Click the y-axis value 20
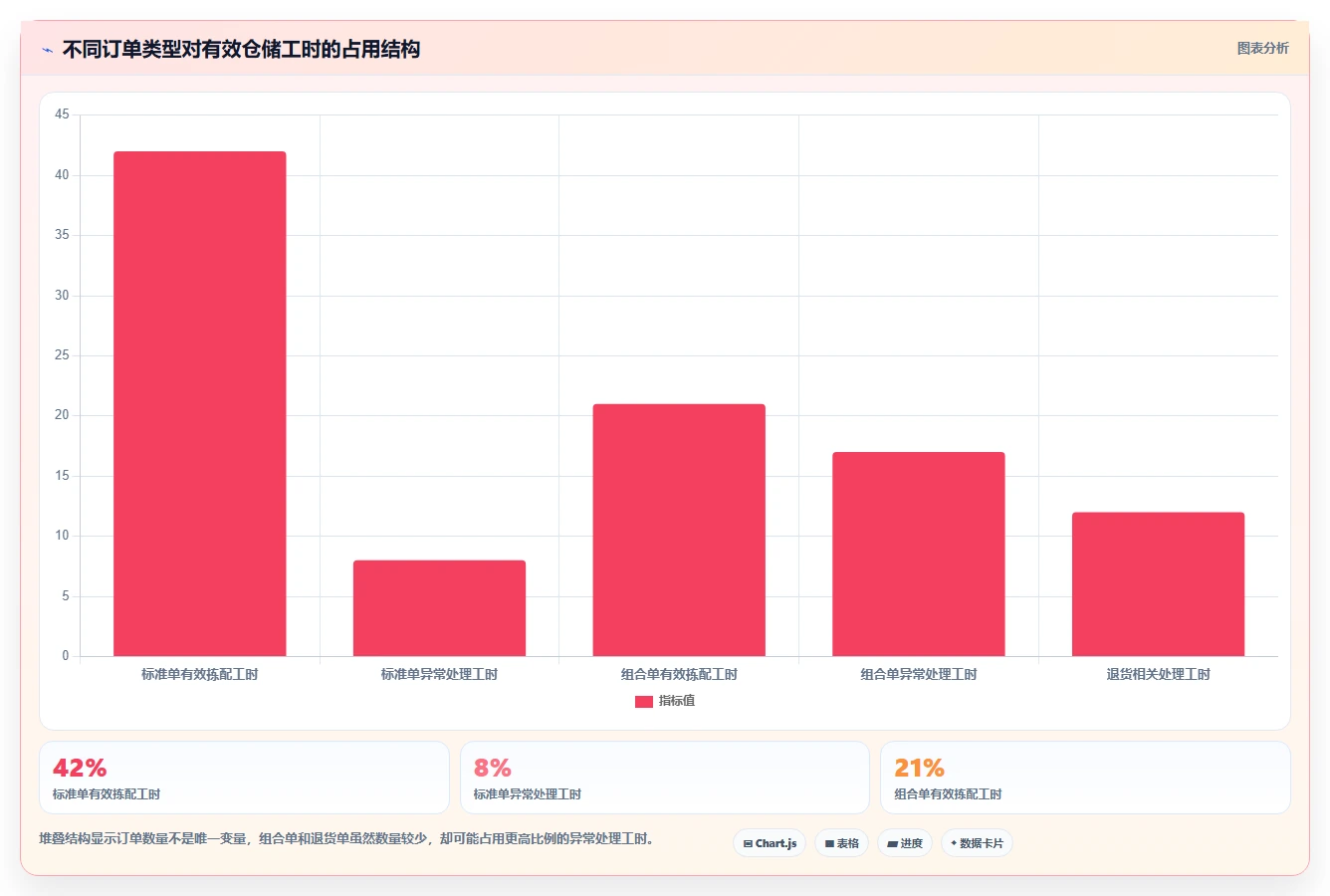1330x896 pixels. 63,415
